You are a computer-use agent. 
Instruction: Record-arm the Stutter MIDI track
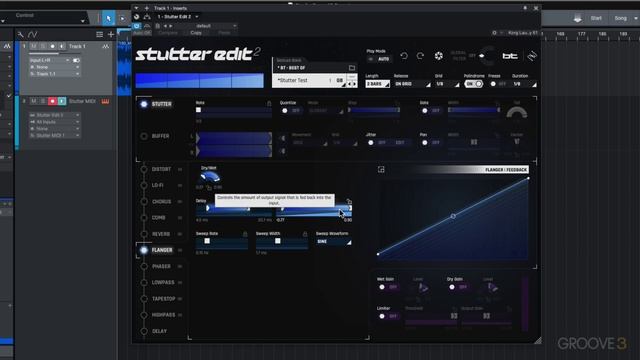tap(52, 101)
